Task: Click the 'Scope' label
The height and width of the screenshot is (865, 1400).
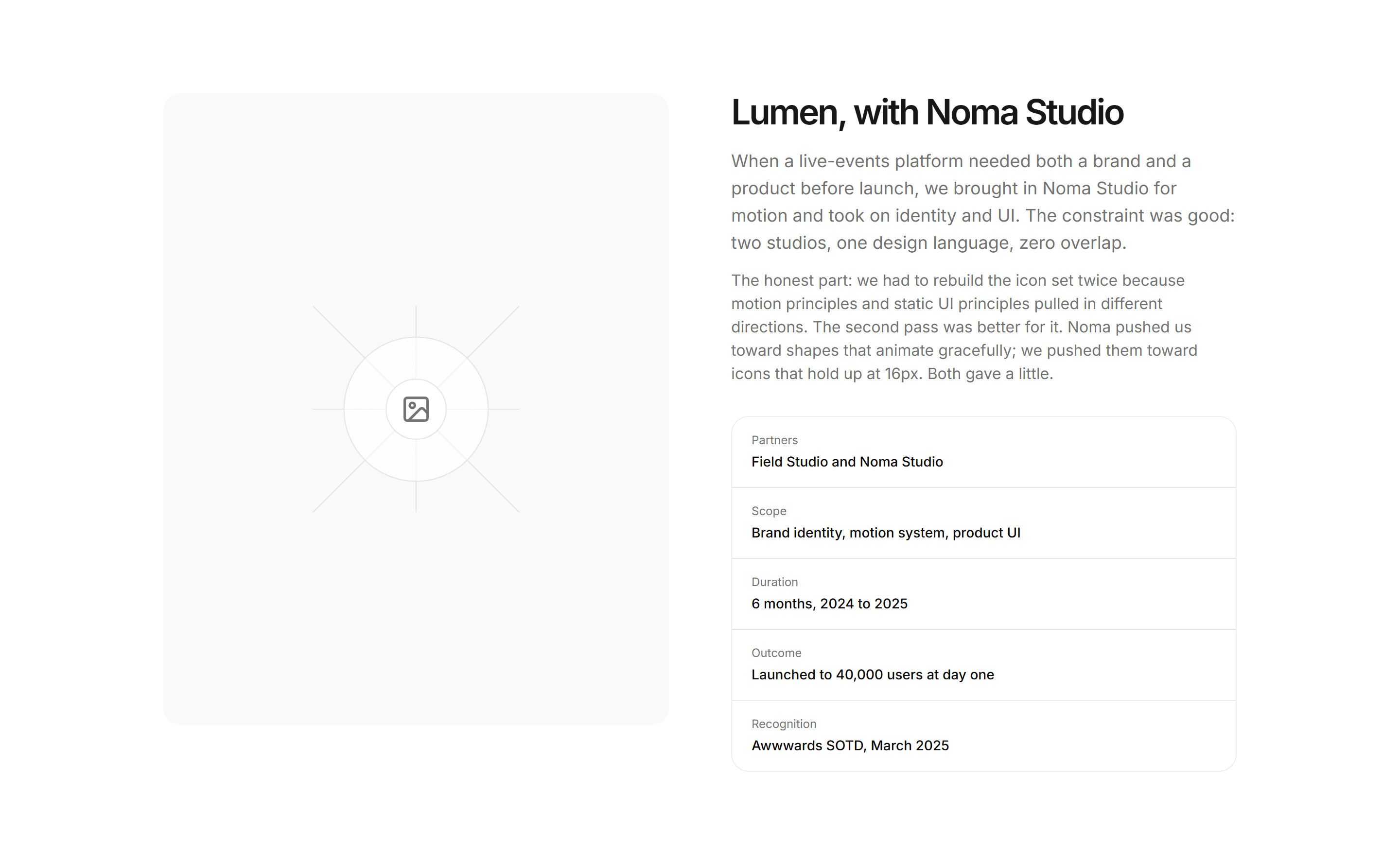Action: [769, 511]
